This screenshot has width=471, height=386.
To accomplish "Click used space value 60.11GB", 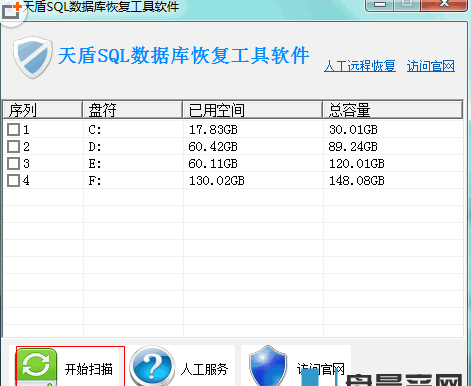I will 213,164.
